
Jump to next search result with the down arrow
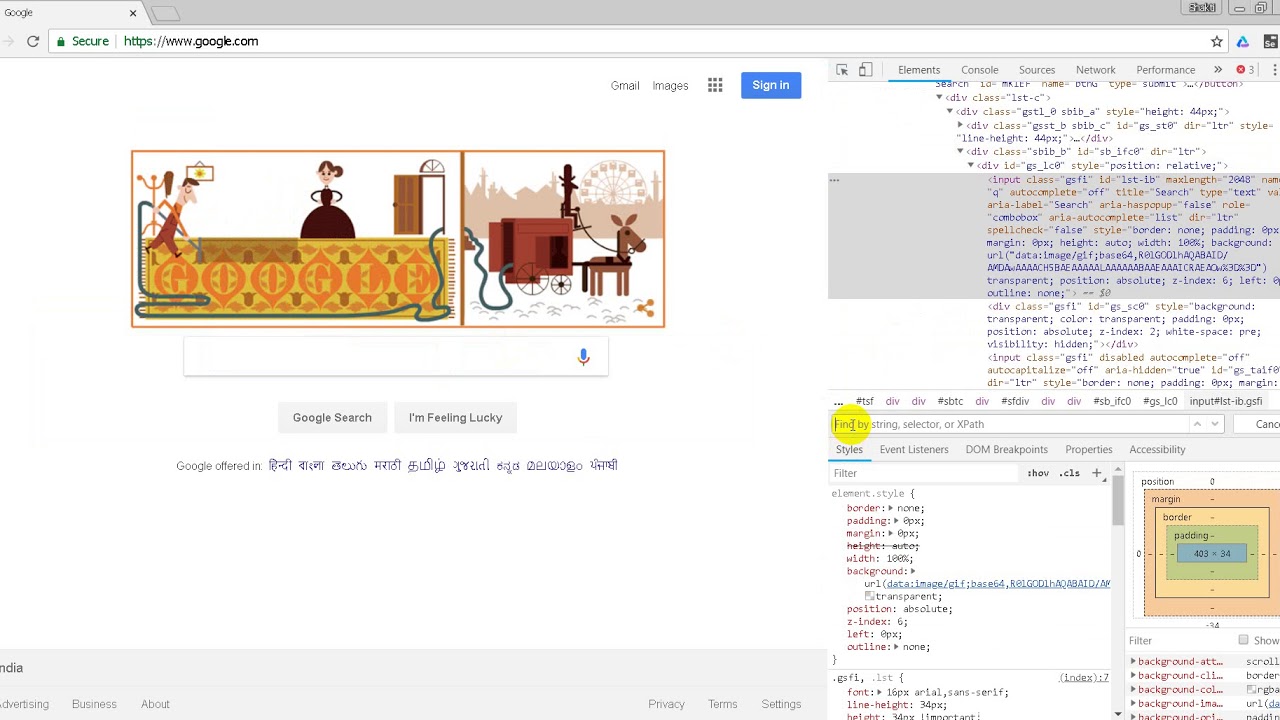click(1215, 424)
